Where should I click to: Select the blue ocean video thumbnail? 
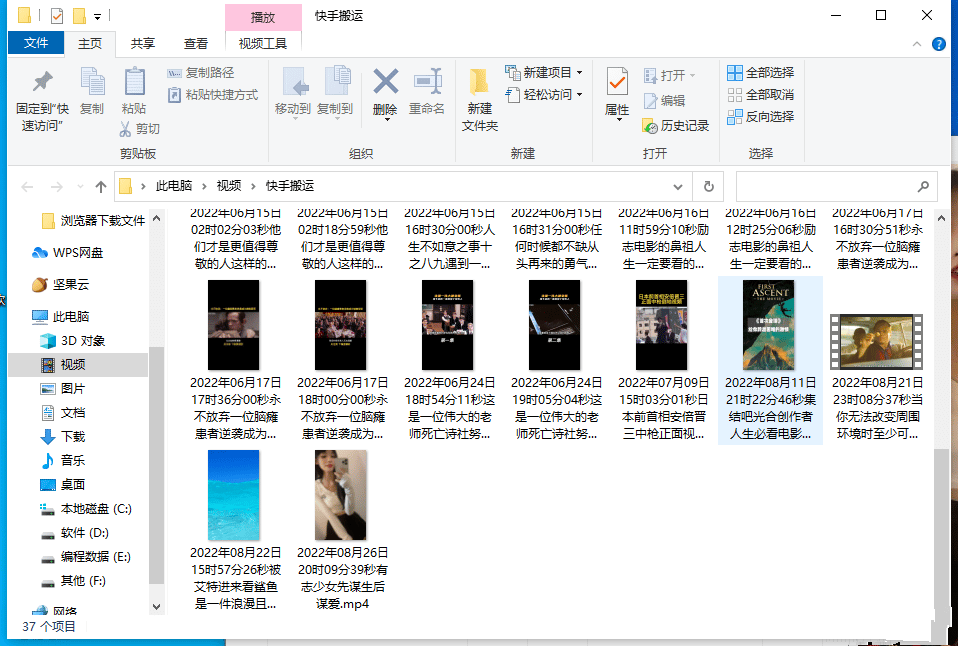pos(233,495)
